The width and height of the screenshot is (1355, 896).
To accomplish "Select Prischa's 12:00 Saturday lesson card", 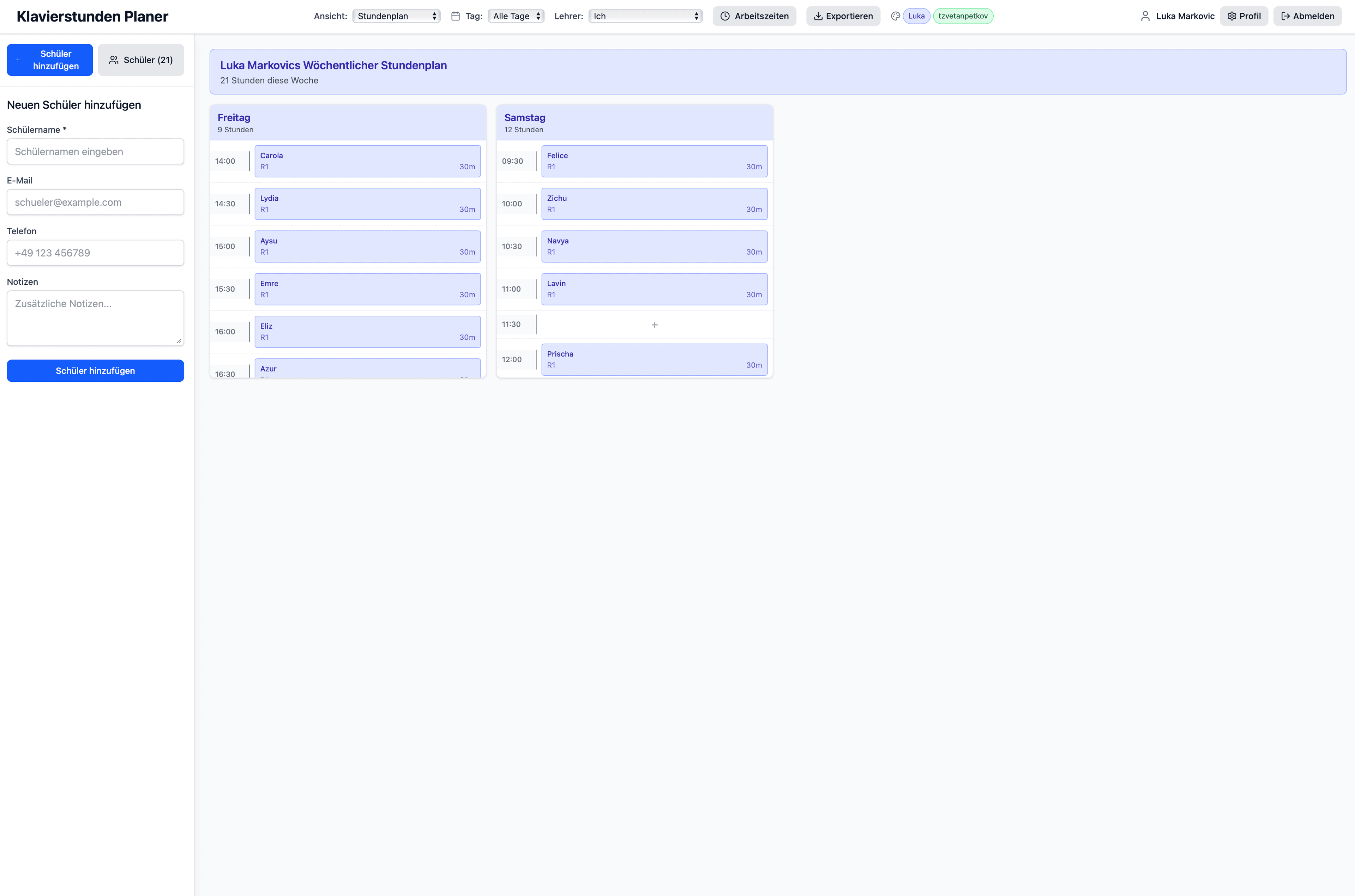I will (x=654, y=359).
